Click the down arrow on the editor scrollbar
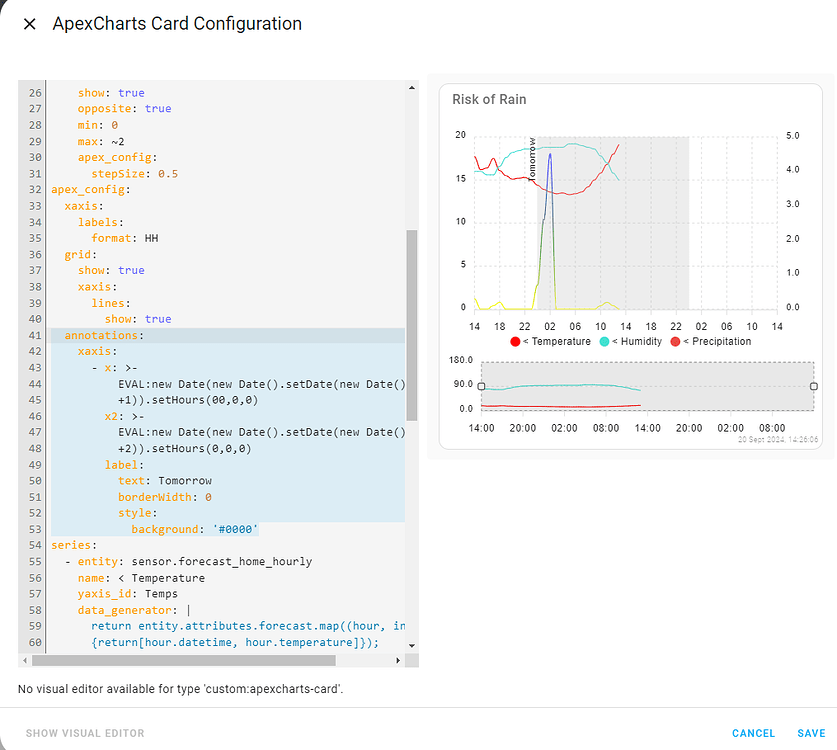The height and width of the screenshot is (750, 837). pyautogui.click(x=411, y=646)
